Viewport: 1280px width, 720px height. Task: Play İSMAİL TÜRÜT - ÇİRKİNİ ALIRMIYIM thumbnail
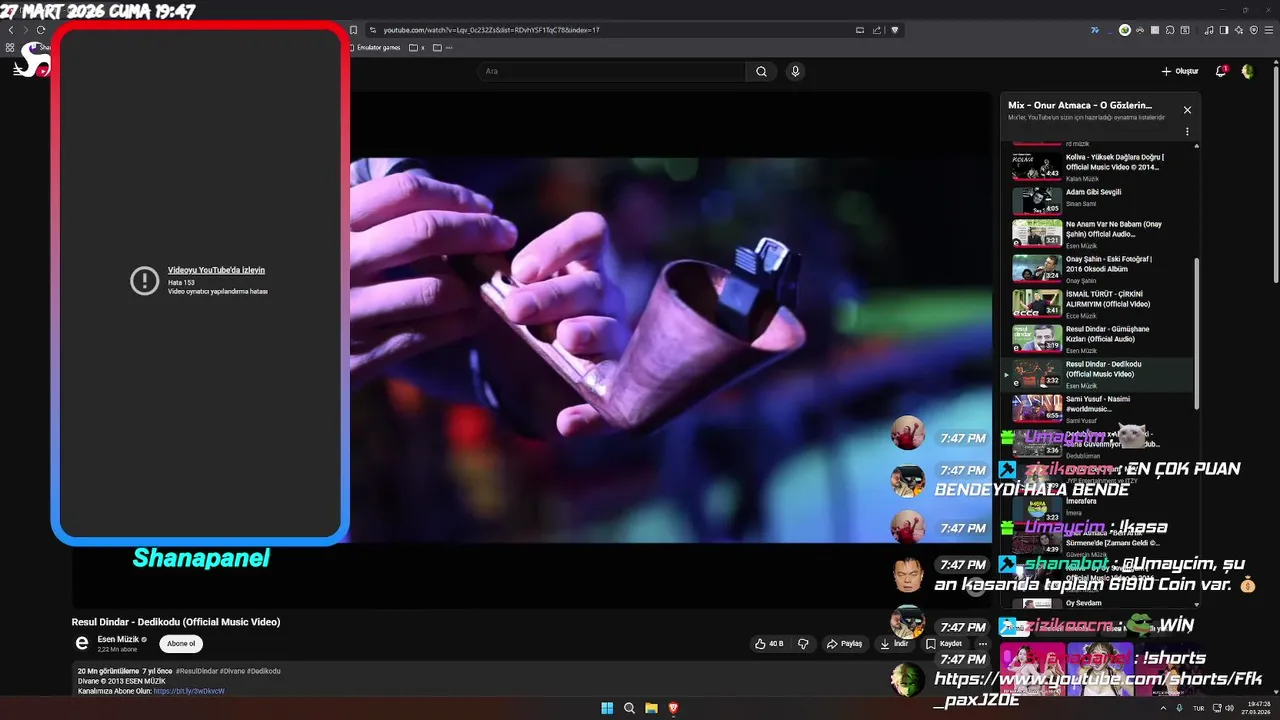click(1037, 303)
